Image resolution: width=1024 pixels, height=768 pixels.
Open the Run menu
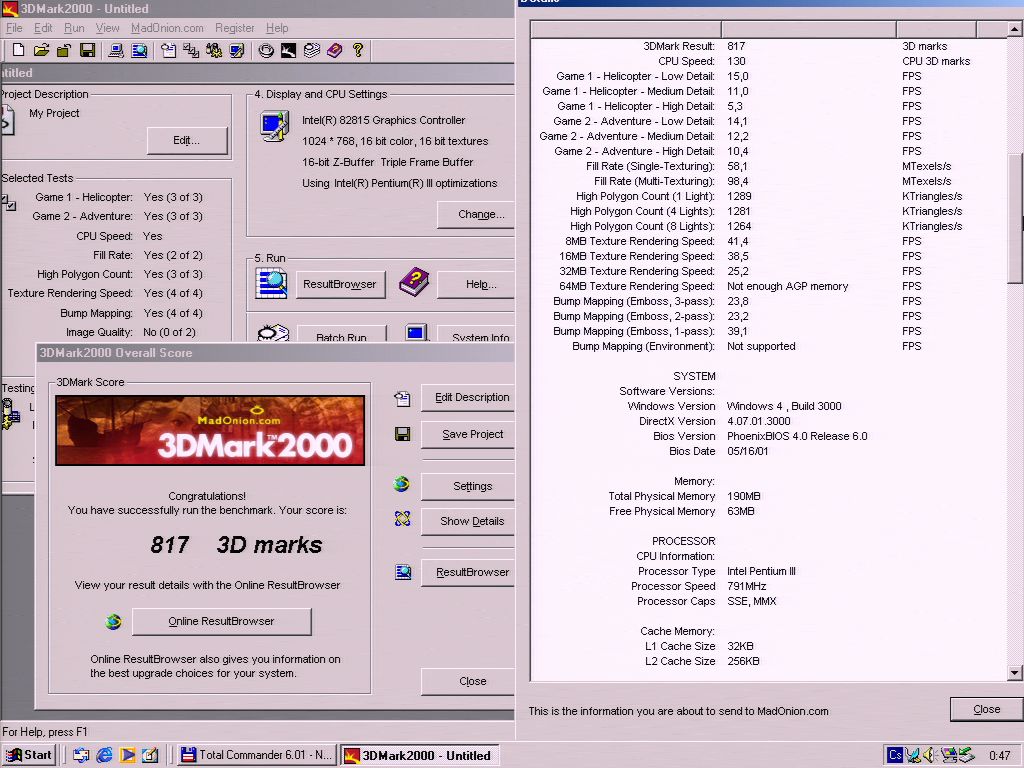point(74,28)
